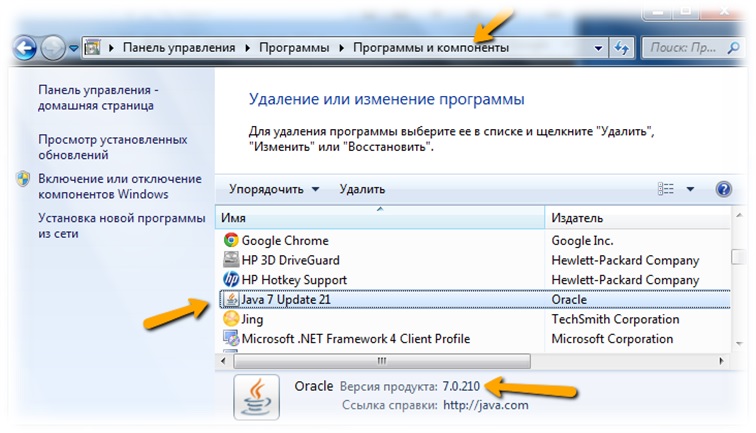
Task: Click the search magnifier icon
Action: pos(734,48)
